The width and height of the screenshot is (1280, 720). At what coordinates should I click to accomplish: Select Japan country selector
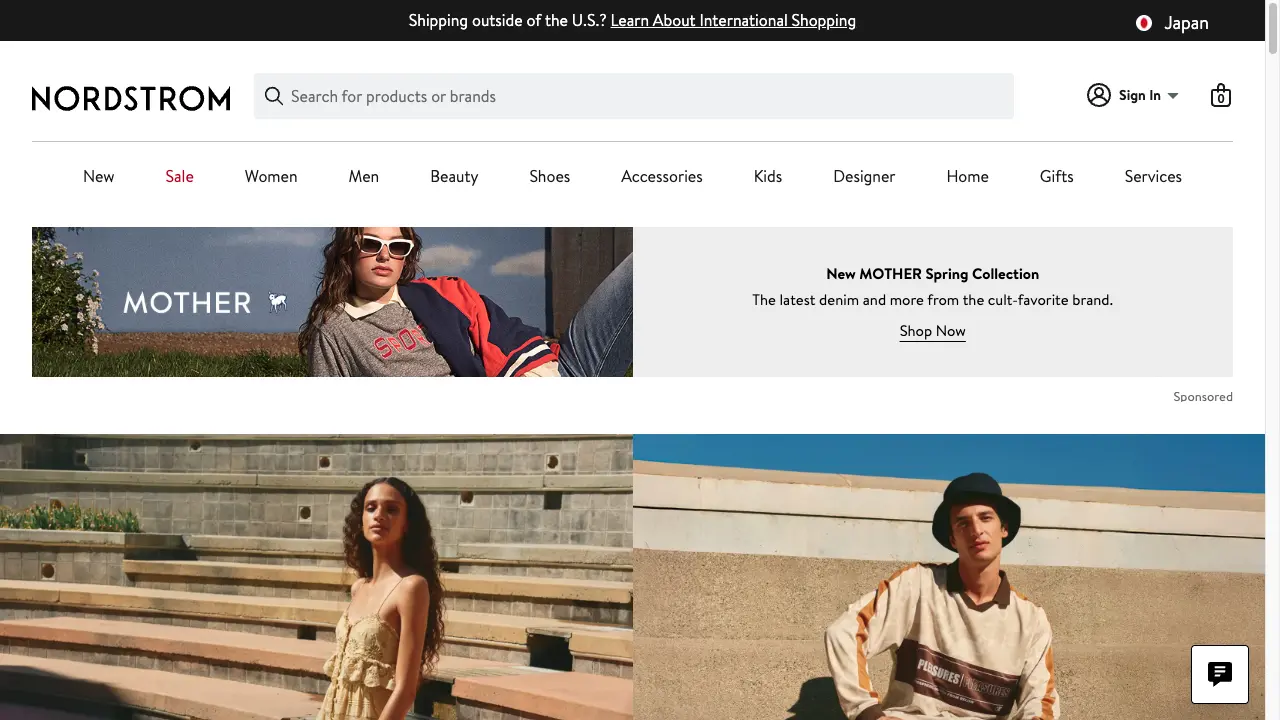[x=1186, y=23]
